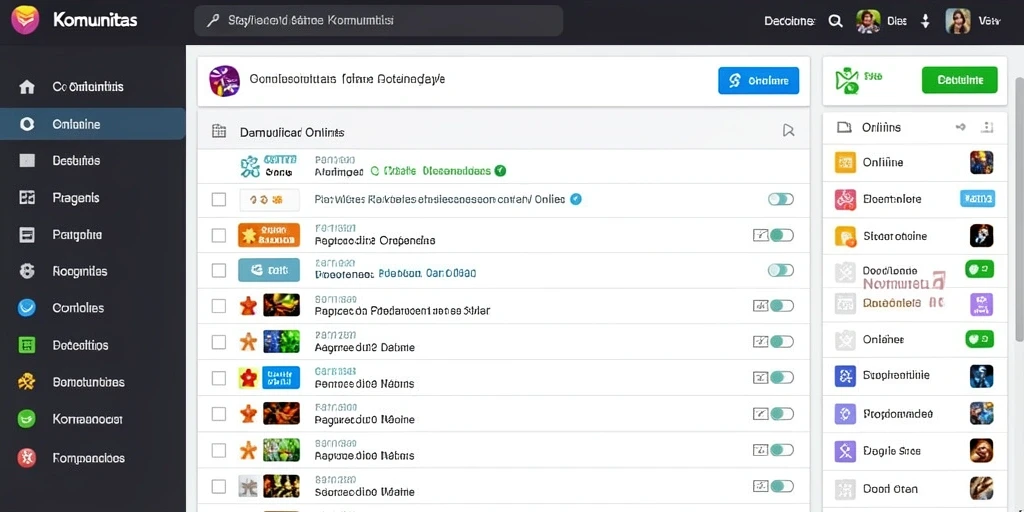Select the Doorl Otan entry text
Viewport: 1024px width, 512px height.
pos(890,488)
